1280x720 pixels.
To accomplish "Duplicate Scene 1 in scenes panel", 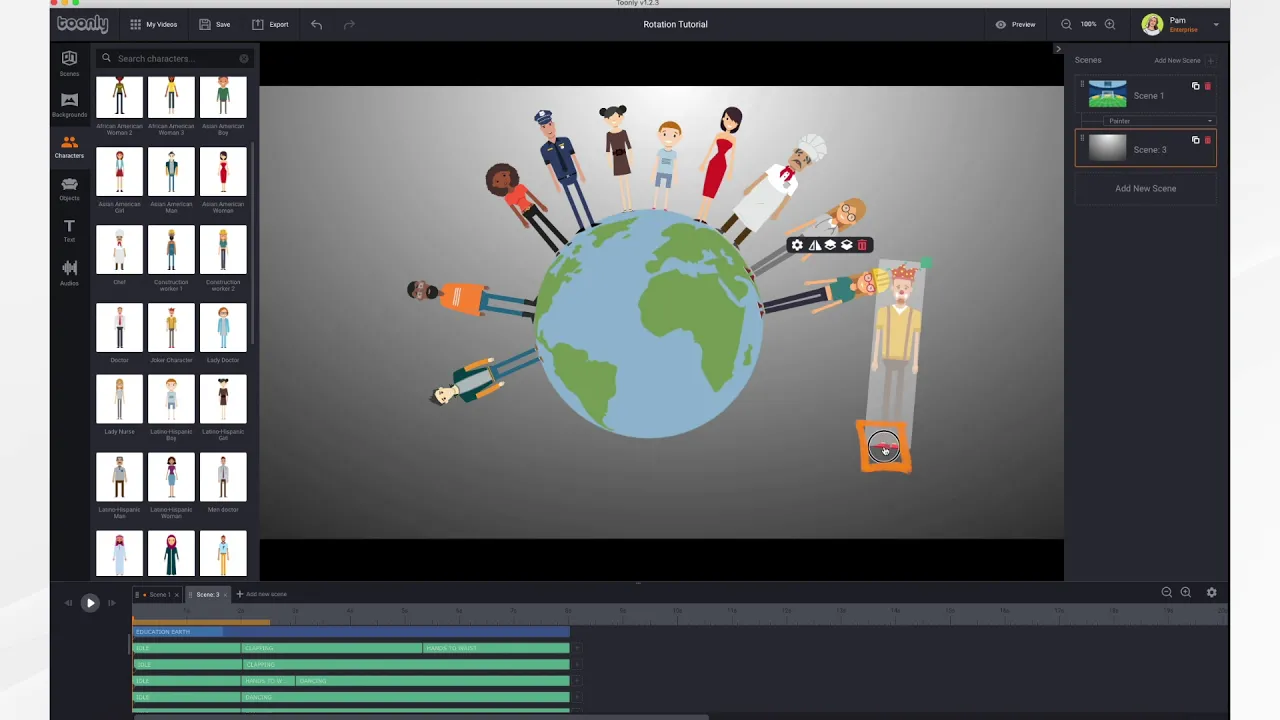I will pos(1195,86).
